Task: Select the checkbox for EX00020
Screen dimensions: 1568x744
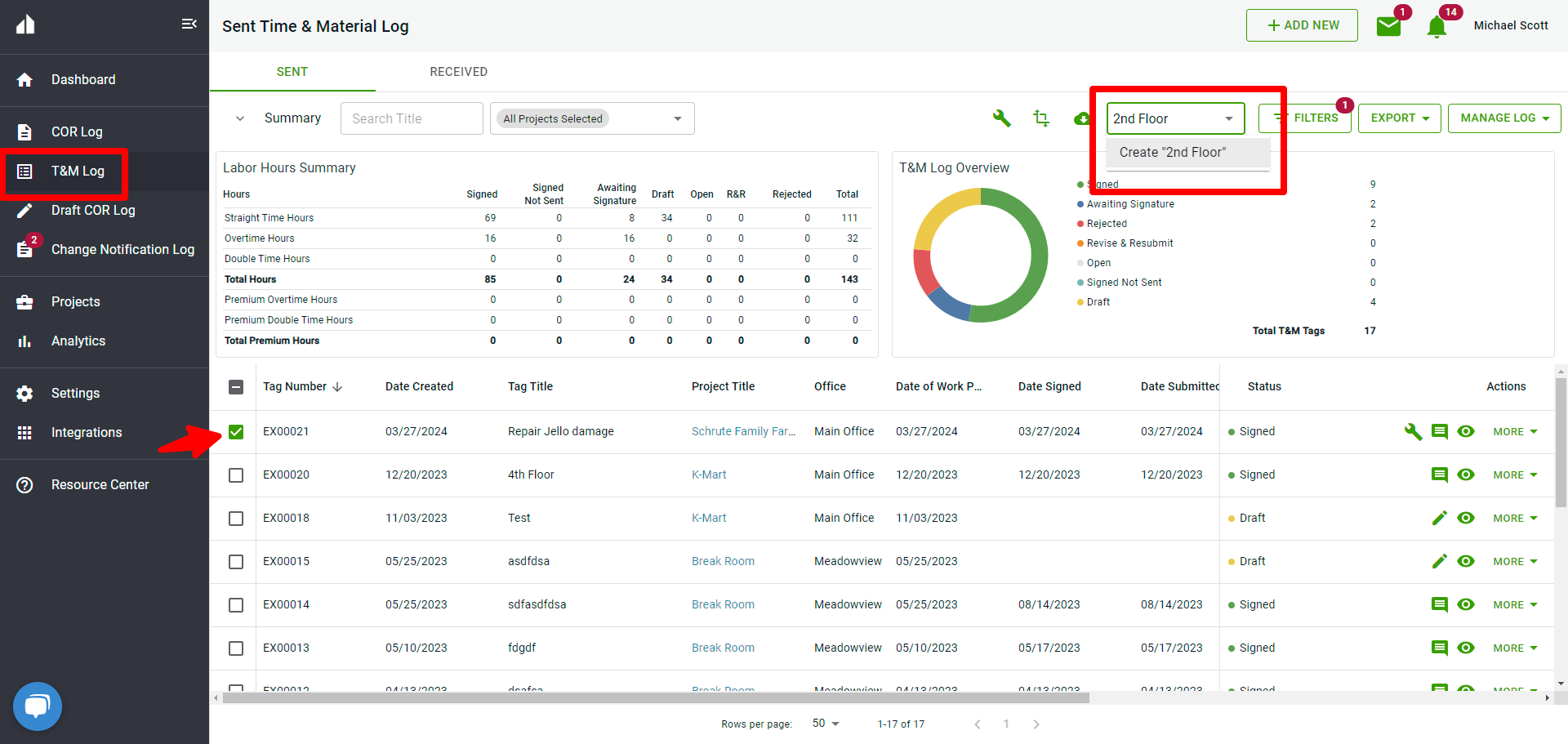Action: click(x=236, y=474)
